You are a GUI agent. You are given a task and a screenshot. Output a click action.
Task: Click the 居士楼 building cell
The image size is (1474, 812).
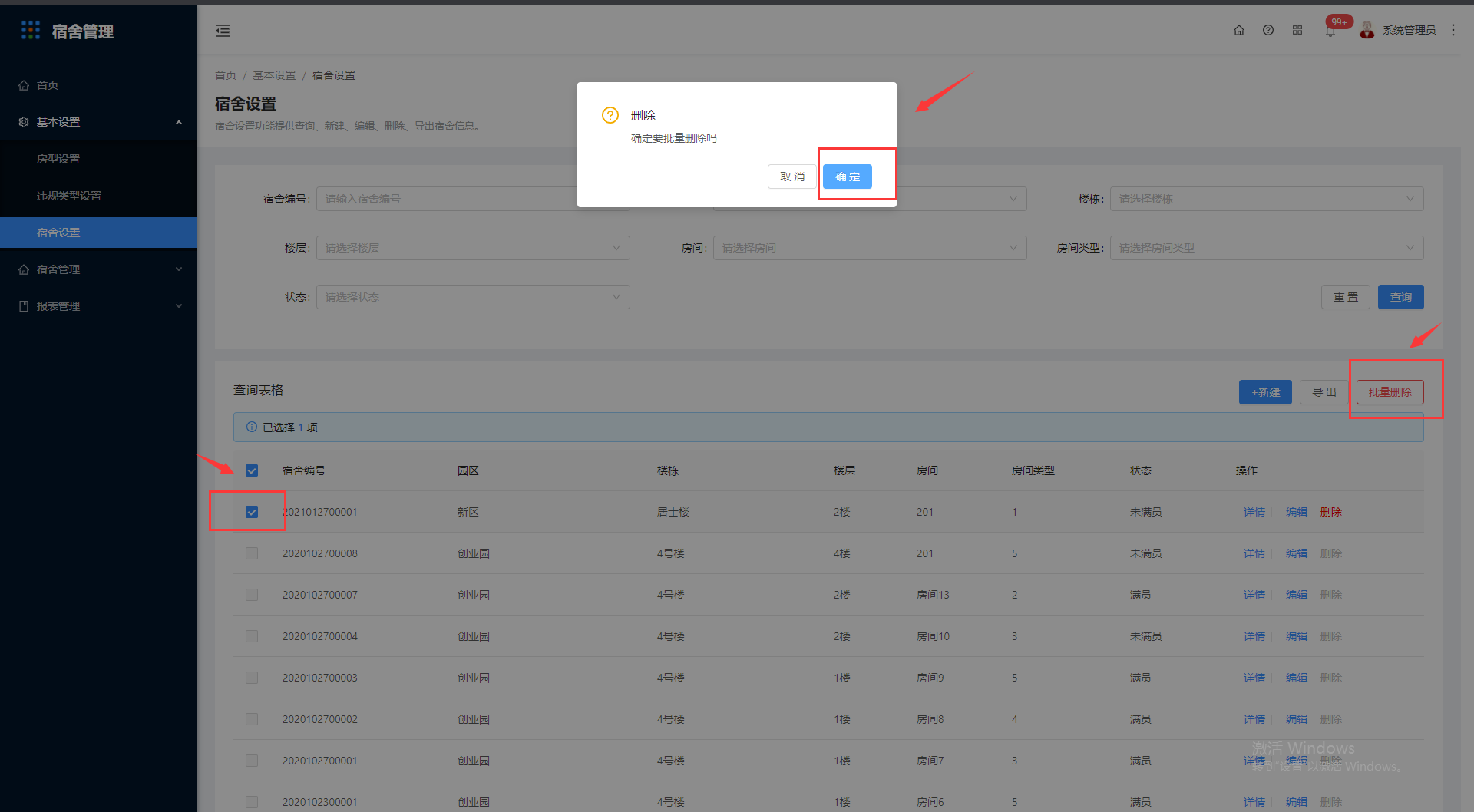[673, 512]
